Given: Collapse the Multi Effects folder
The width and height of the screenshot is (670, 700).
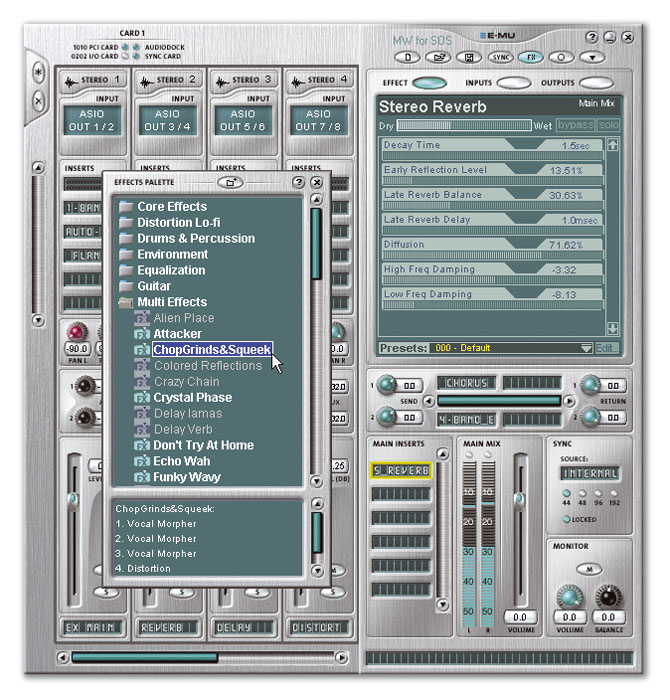Looking at the screenshot, I should click(x=126, y=302).
